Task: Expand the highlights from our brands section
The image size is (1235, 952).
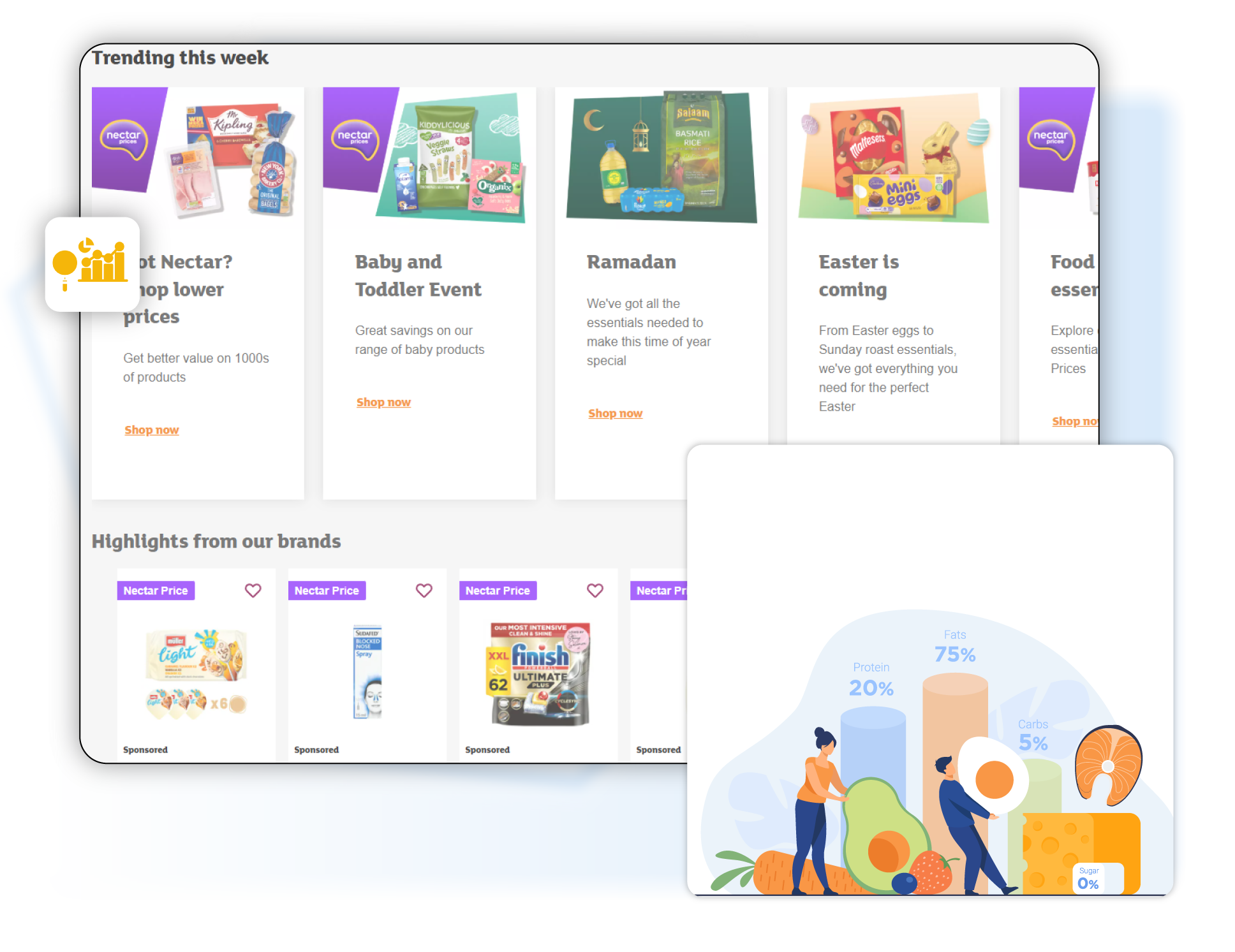Action: [x=216, y=540]
